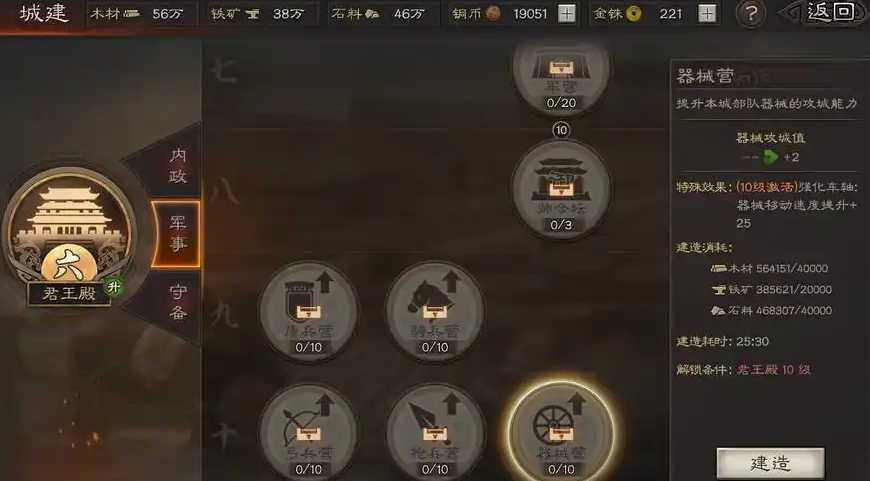This screenshot has height=481, width=870.
Task: Click the 木材 wood resource counter
Action: pyautogui.click(x=142, y=14)
